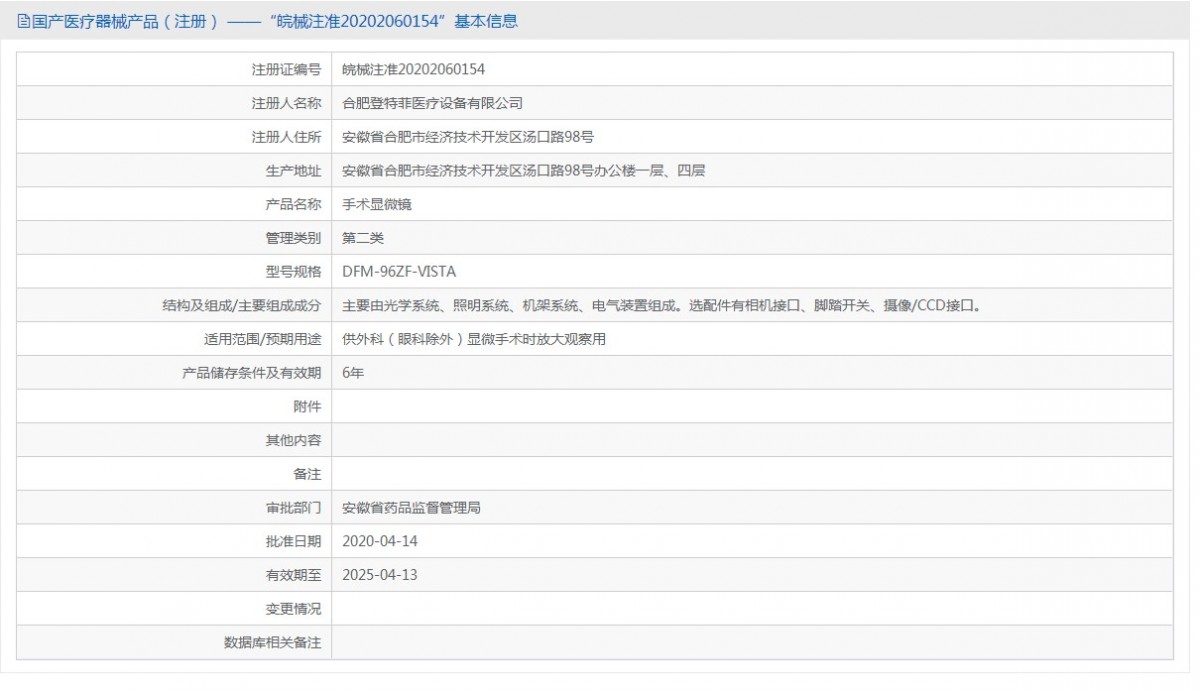Click the document icon beside the page title

(x=24, y=21)
